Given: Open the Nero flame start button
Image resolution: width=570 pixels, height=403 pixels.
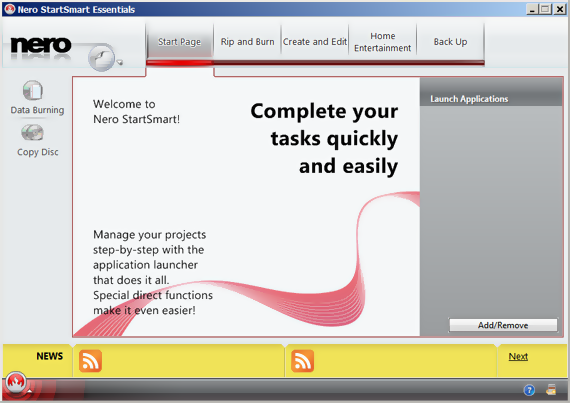Looking at the screenshot, I should pos(15,382).
